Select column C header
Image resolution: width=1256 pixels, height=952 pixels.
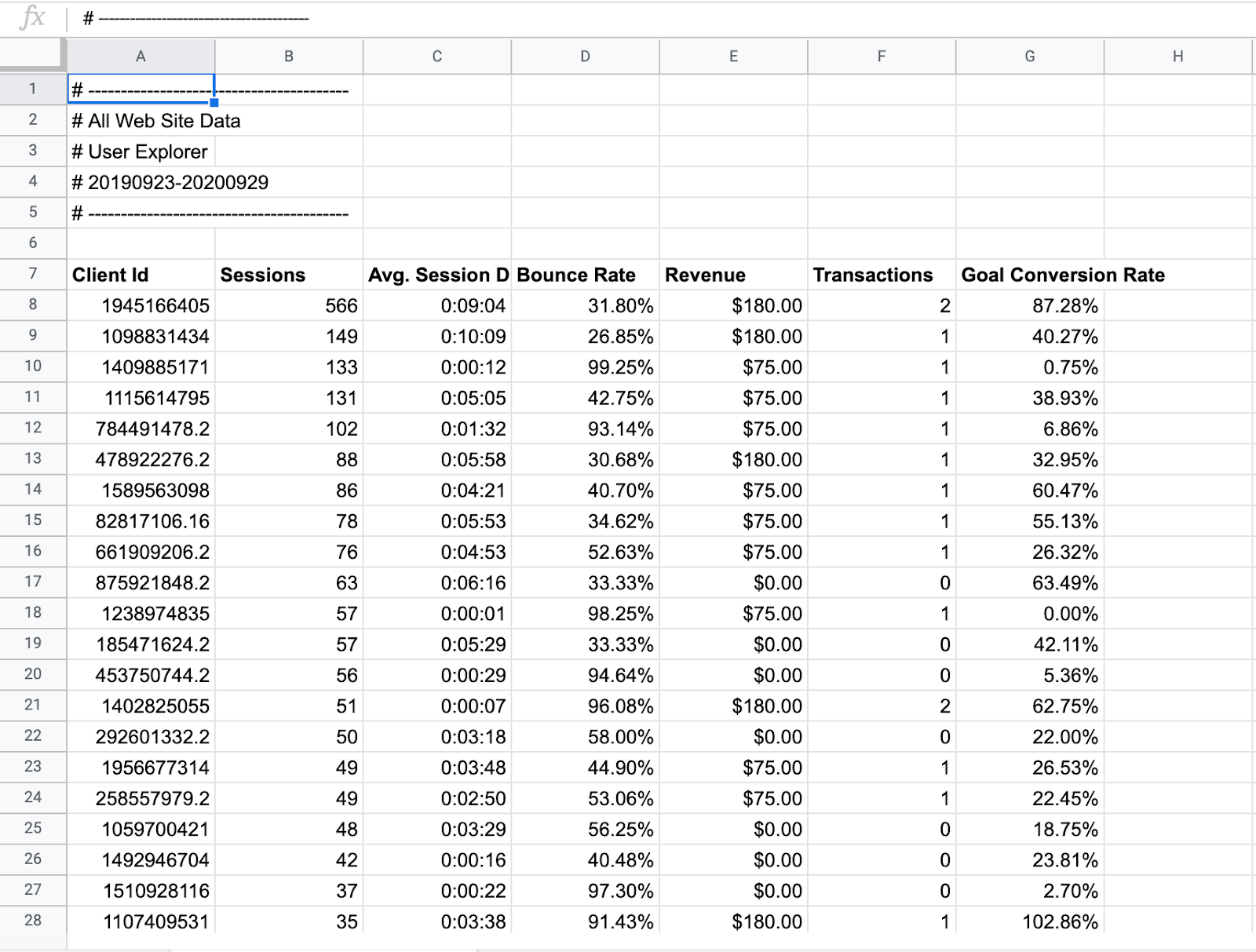point(437,57)
